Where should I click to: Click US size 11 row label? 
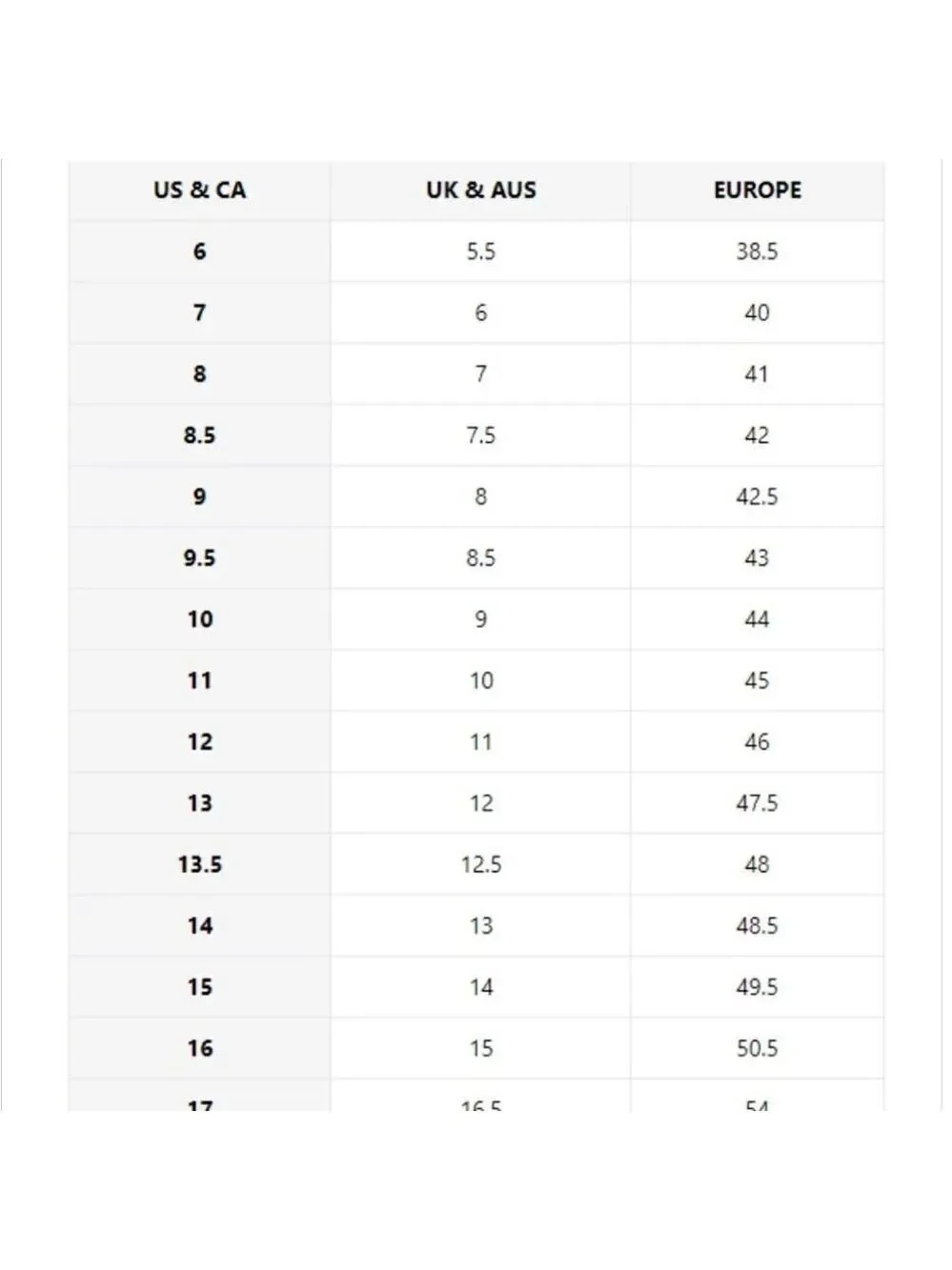(x=199, y=680)
